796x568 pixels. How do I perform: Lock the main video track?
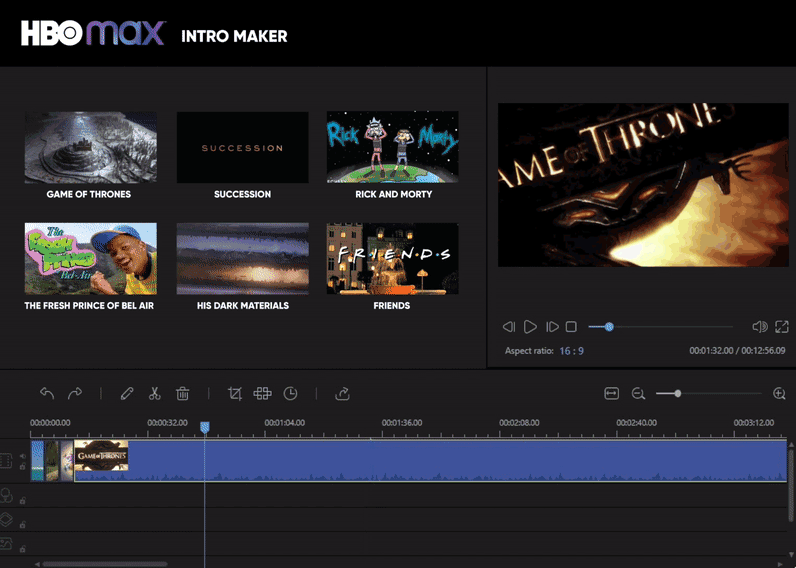point(22,466)
